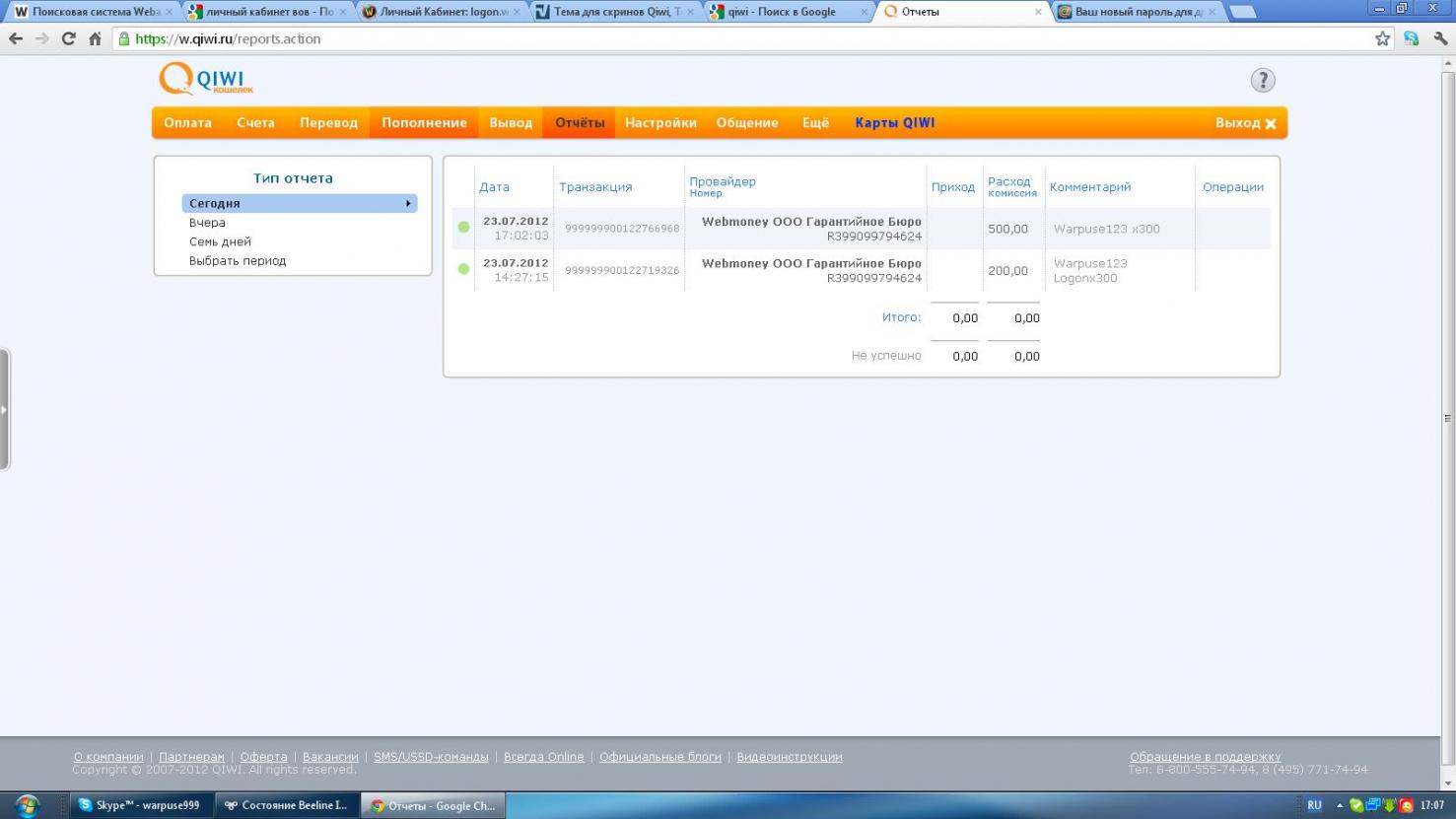
Task: Open the help question mark icon
Action: click(1262, 81)
